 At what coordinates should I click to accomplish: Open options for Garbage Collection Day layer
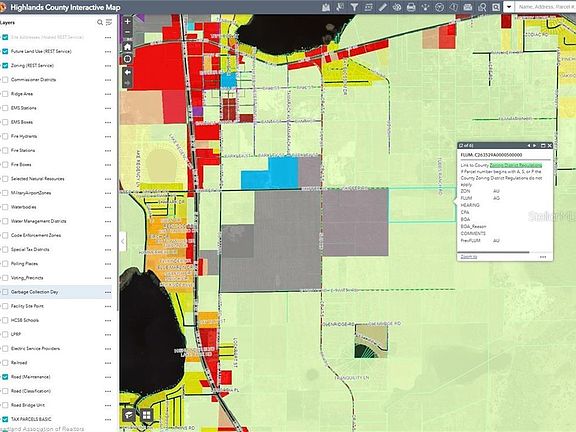108,292
